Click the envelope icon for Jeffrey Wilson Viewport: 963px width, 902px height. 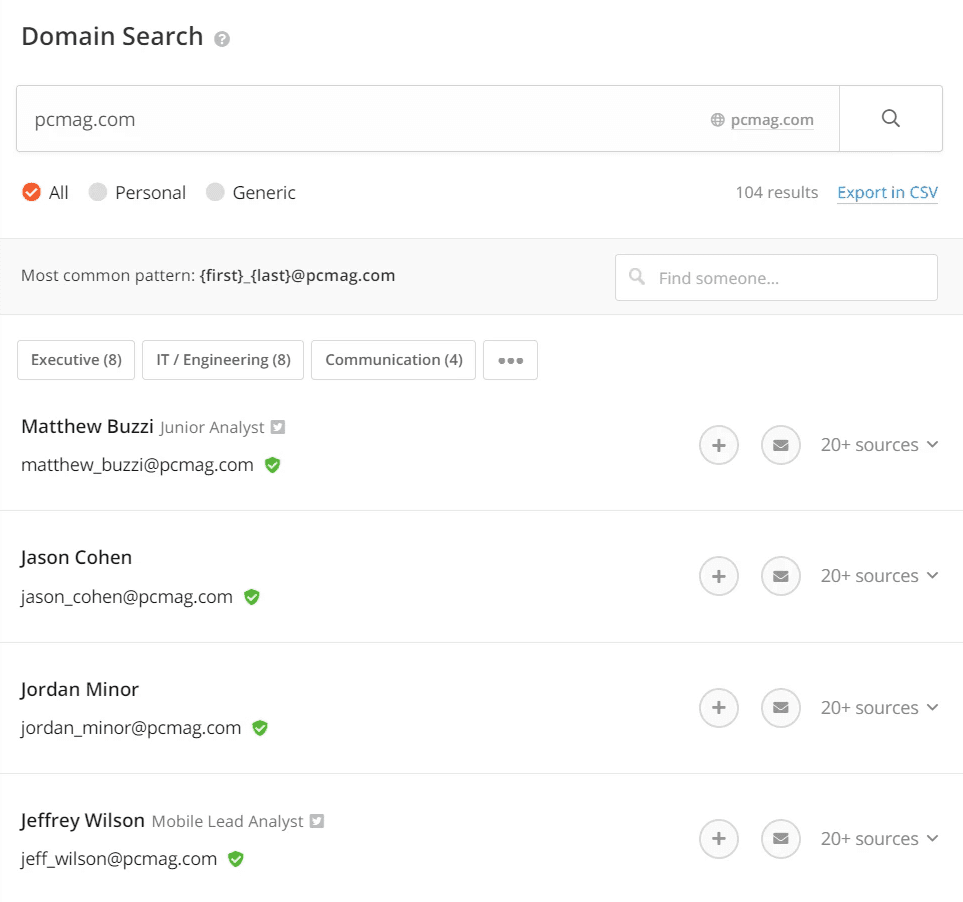point(780,839)
